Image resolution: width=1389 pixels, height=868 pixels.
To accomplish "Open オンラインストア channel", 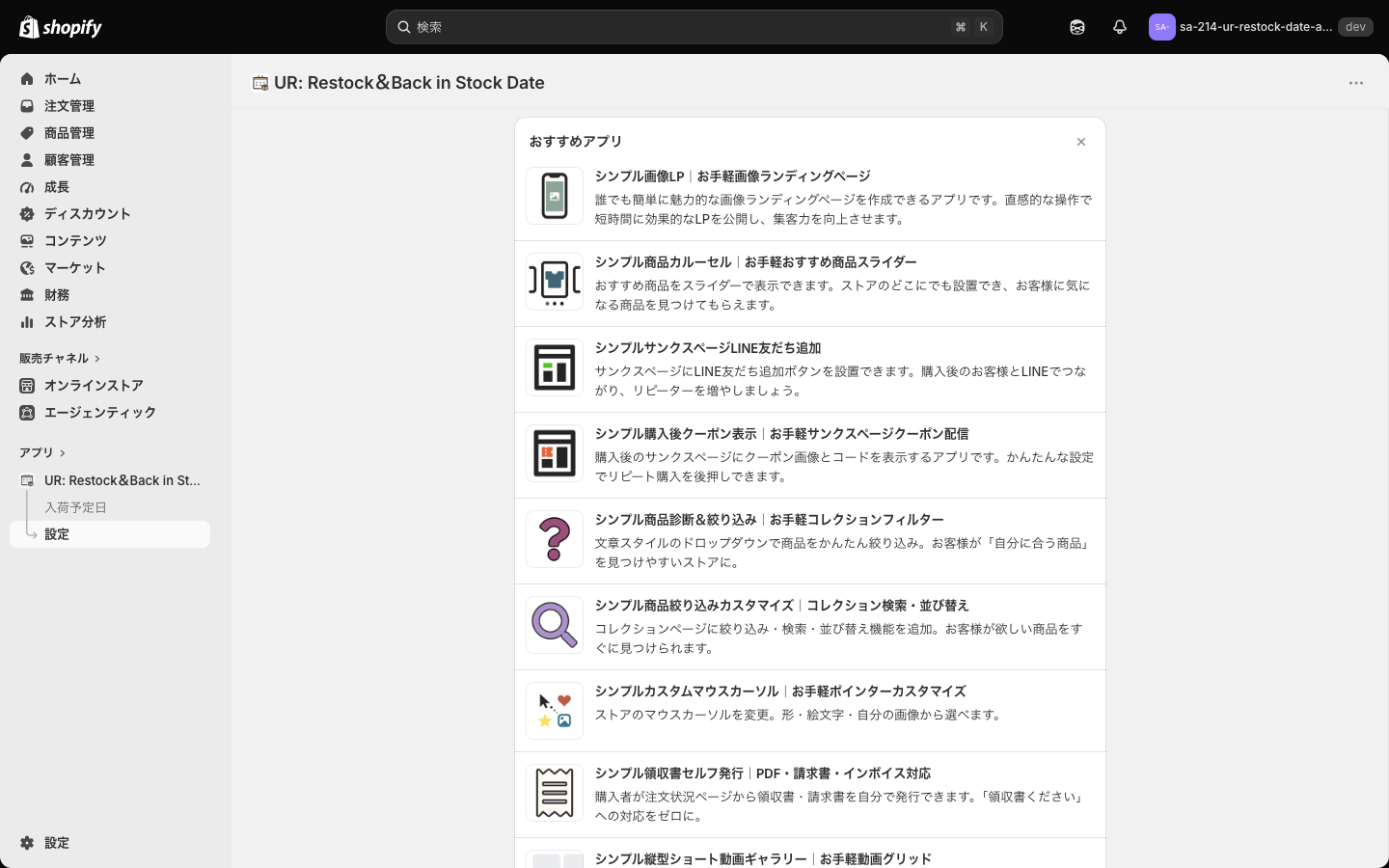I will [x=110, y=386].
